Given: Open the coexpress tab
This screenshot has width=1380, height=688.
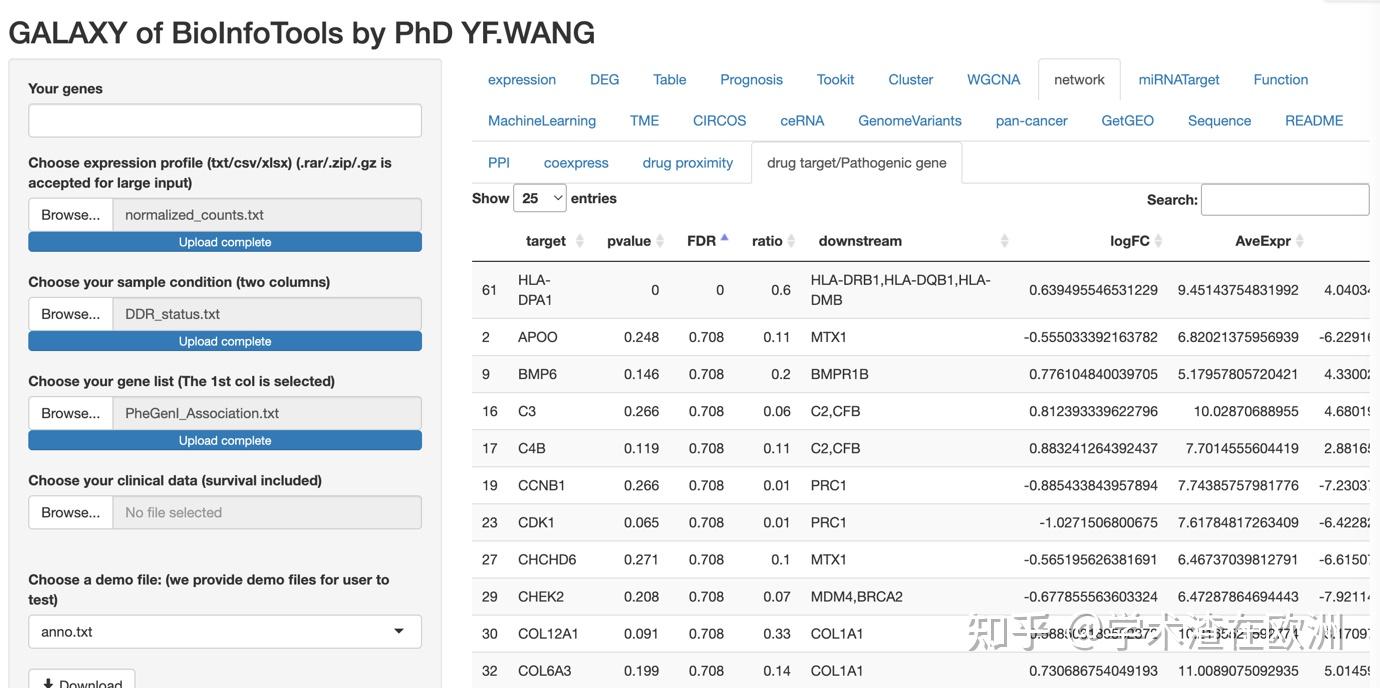Looking at the screenshot, I should point(576,161).
